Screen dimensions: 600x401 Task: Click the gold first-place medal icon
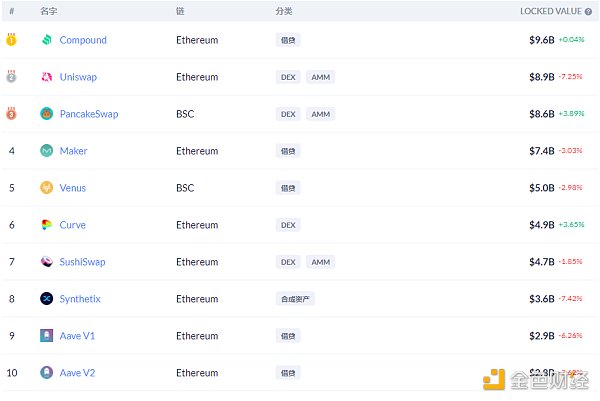pyautogui.click(x=11, y=40)
